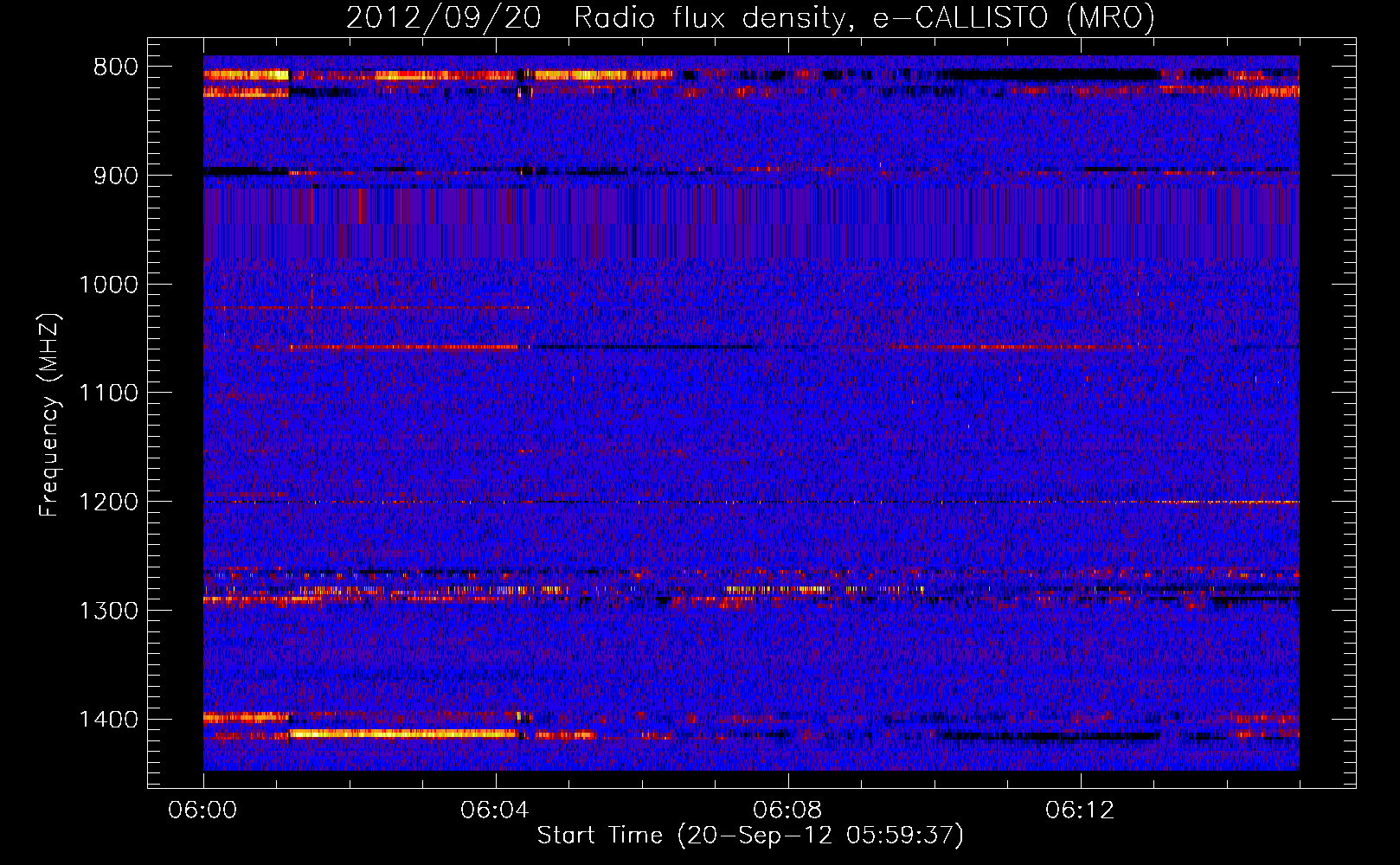1400x865 pixels.
Task: Select the 800 frequency axis label
Action: tap(116, 67)
